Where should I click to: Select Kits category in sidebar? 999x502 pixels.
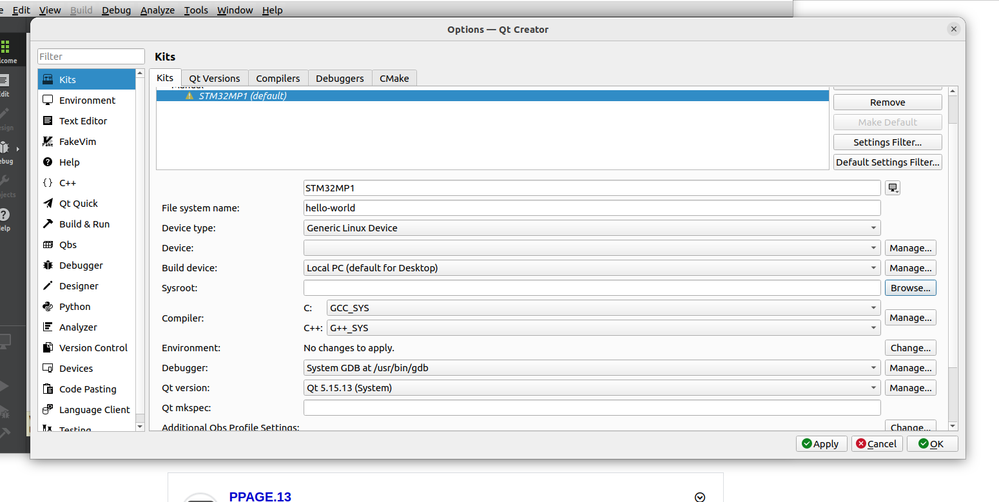pyautogui.click(x=87, y=80)
